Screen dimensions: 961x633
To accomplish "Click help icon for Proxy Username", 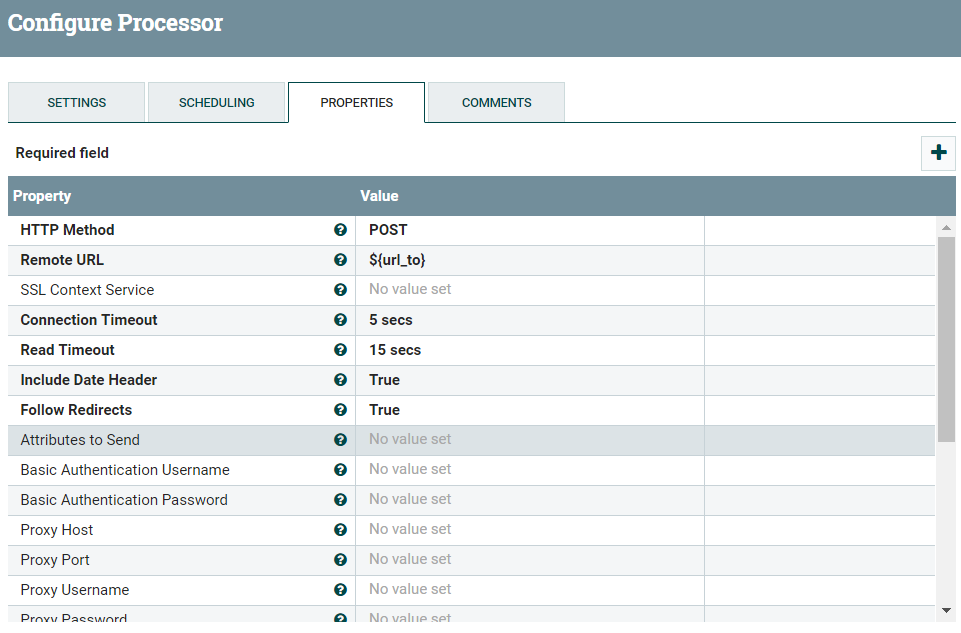I will [x=340, y=590].
